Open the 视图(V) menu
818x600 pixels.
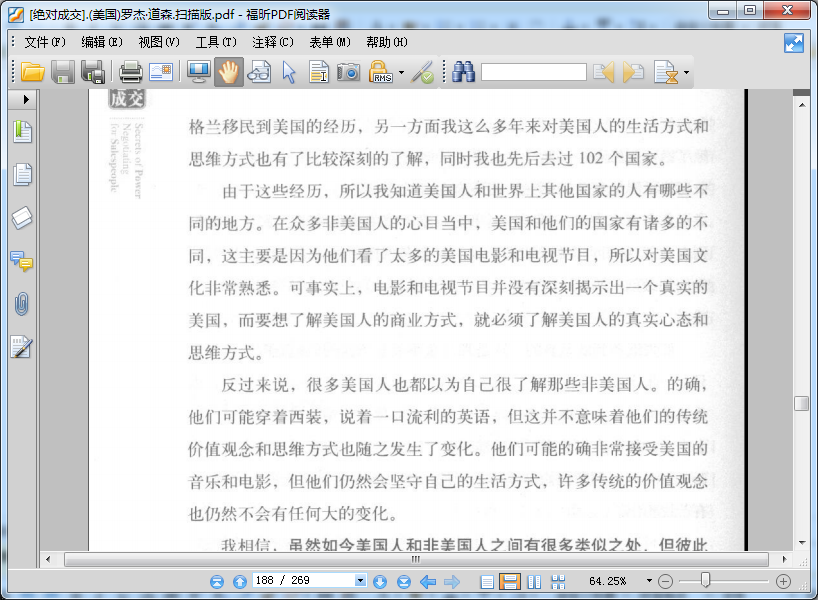coord(159,42)
